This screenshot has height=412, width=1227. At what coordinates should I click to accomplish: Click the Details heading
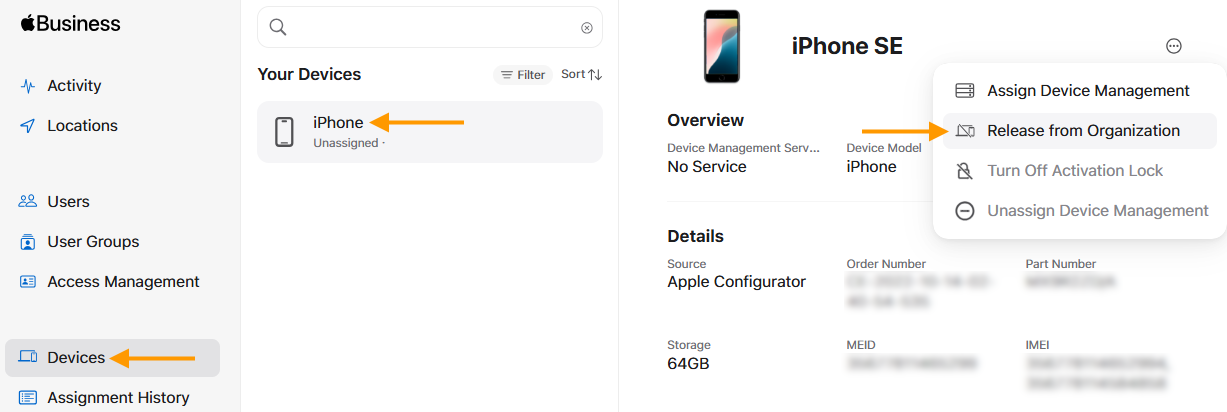(x=696, y=236)
